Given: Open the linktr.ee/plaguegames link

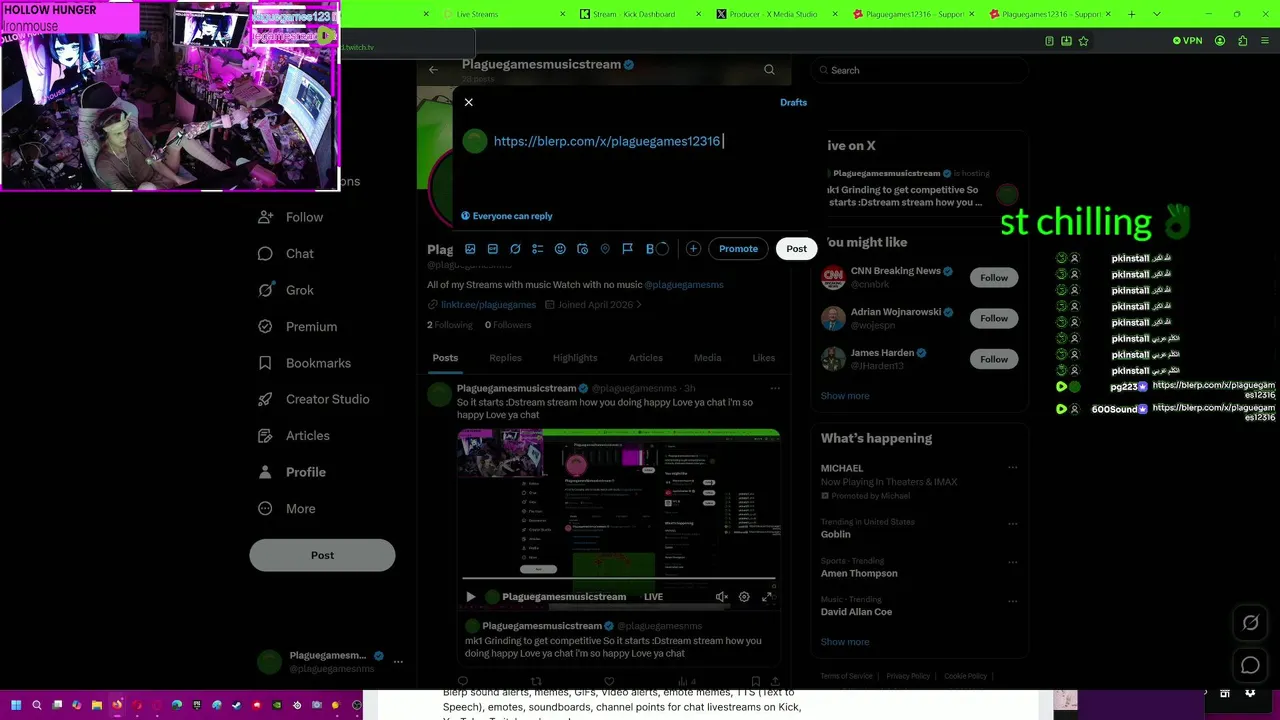Looking at the screenshot, I should click(x=488, y=305).
